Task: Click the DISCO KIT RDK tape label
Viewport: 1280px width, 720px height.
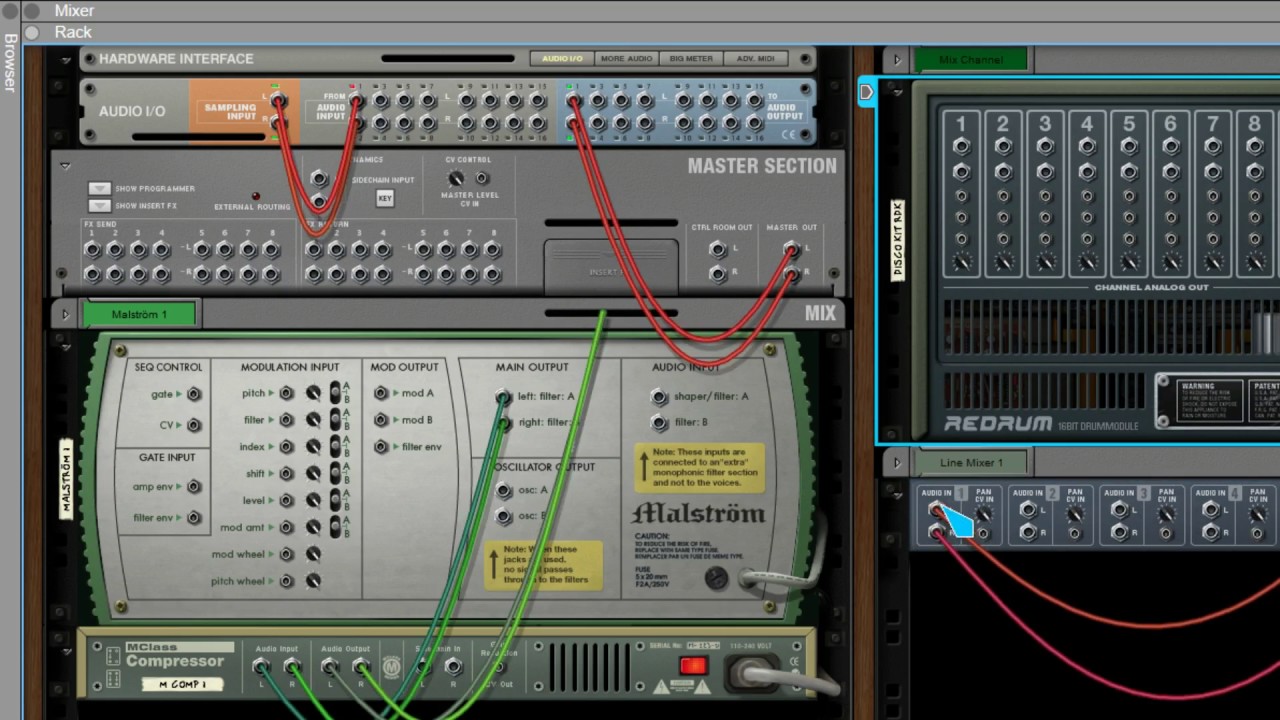Action: (898, 240)
